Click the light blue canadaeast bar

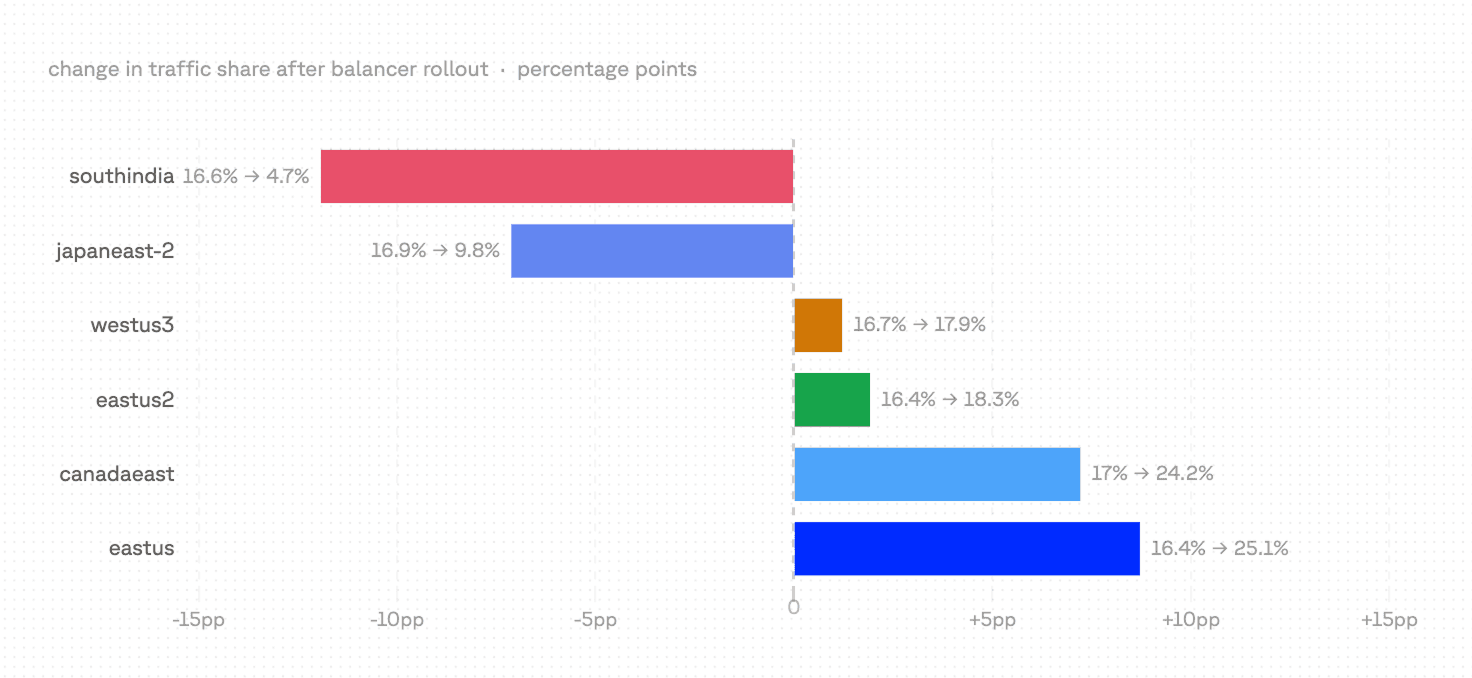(937, 474)
